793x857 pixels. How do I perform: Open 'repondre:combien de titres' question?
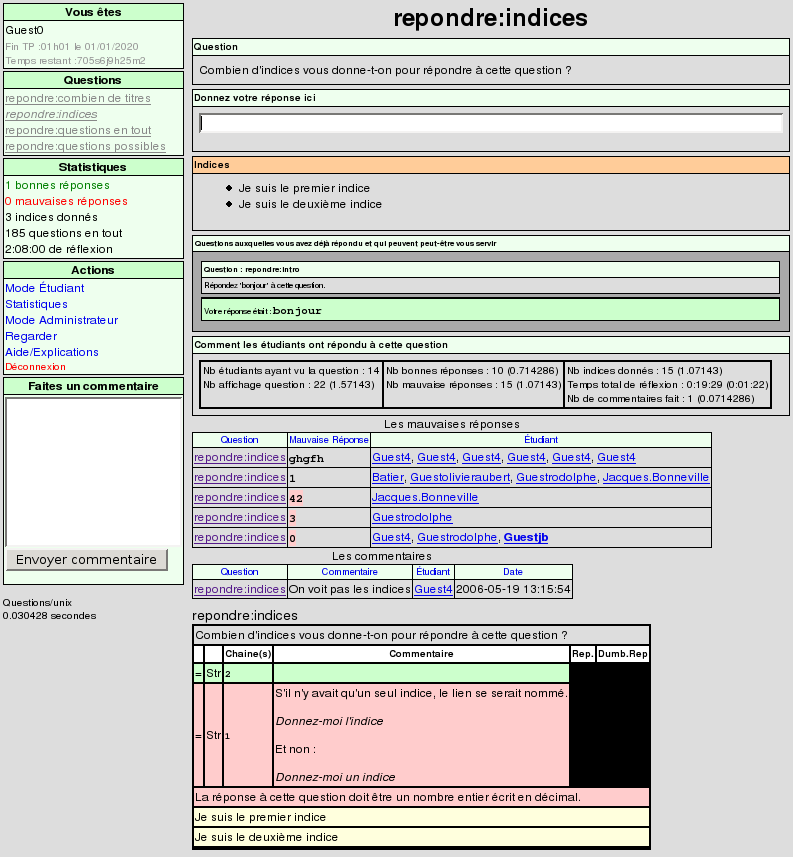78,98
